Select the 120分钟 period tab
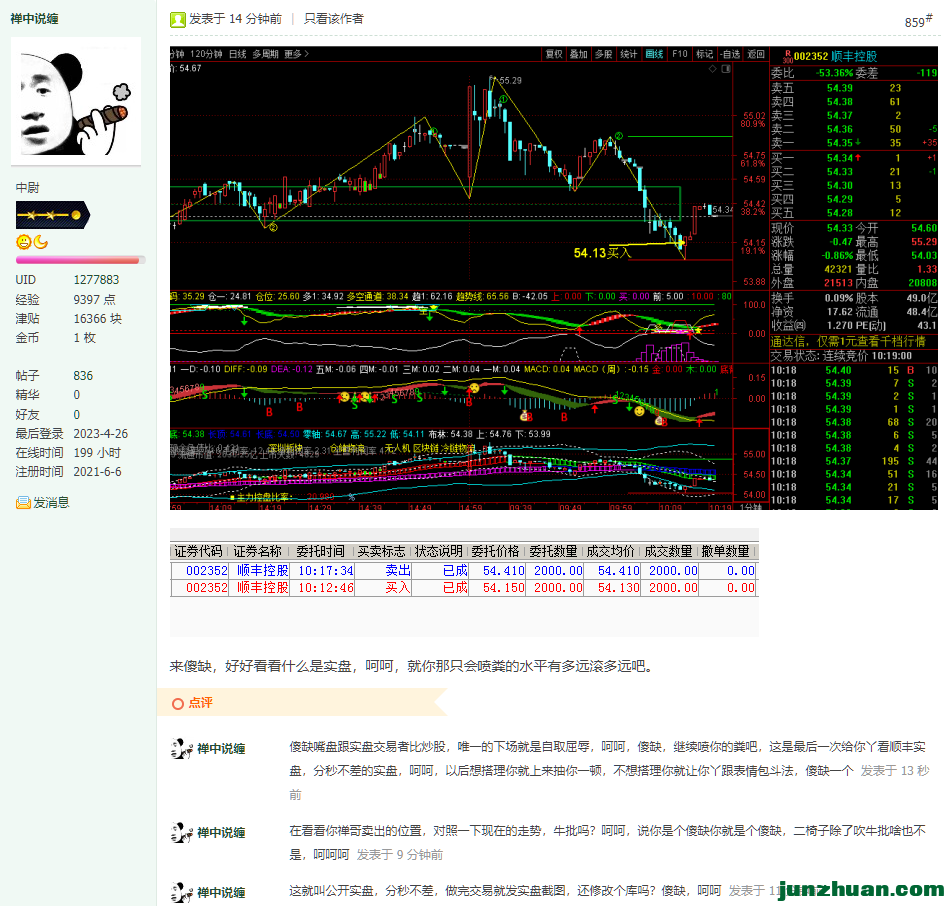949x906 pixels. coord(206,54)
